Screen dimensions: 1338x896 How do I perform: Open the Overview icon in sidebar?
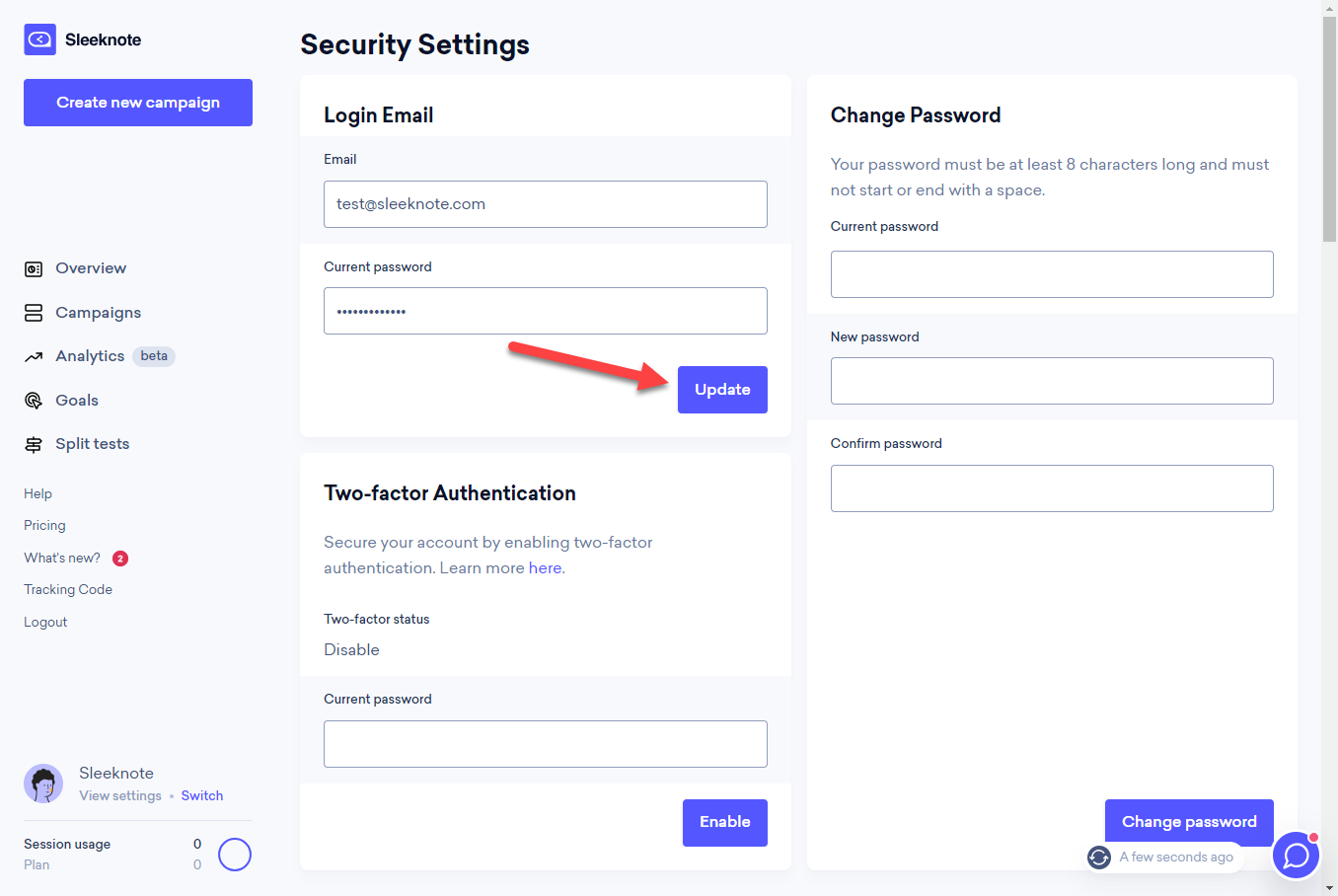click(x=34, y=268)
